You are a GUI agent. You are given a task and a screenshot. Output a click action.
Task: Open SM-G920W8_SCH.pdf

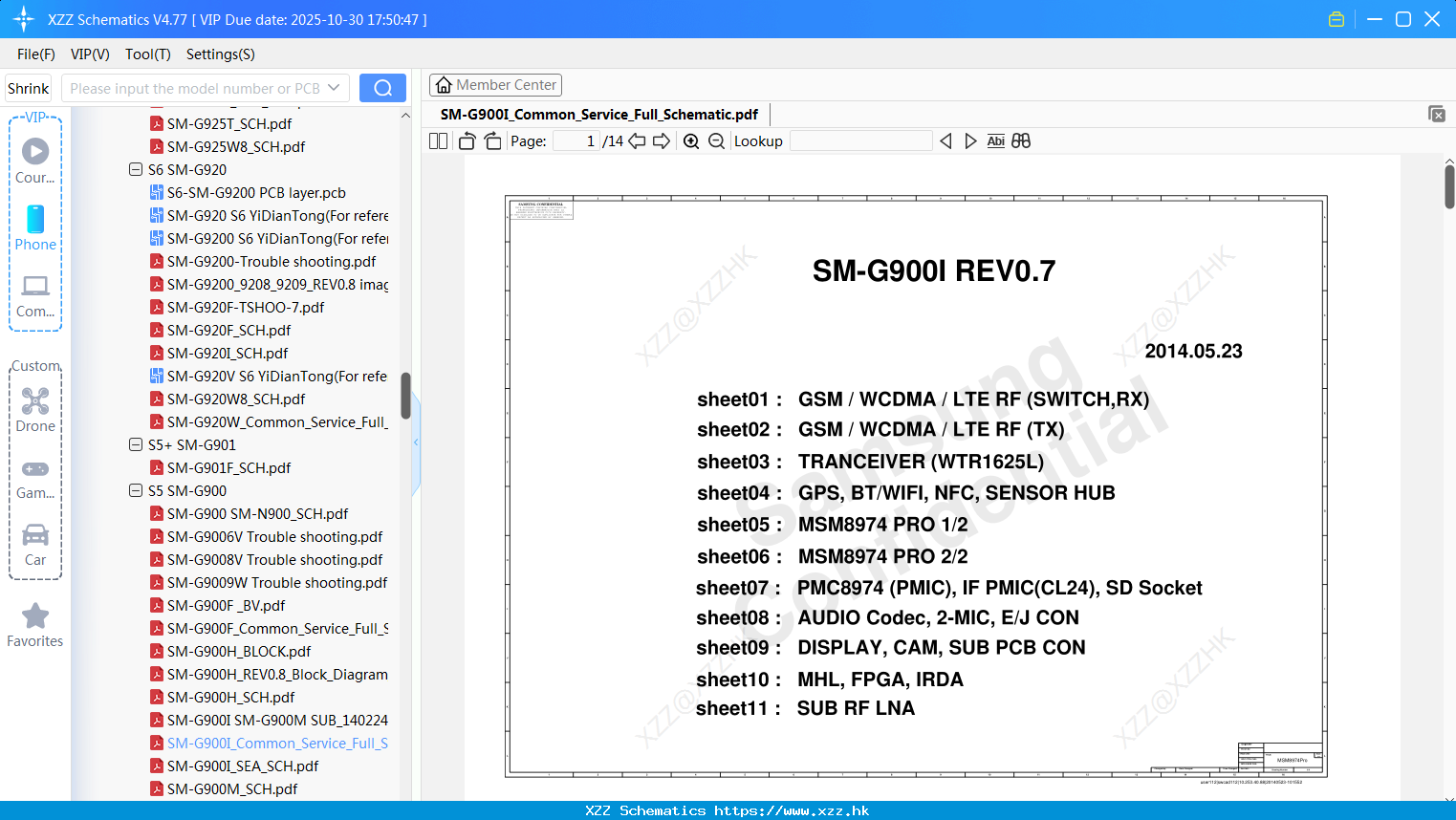click(x=236, y=399)
